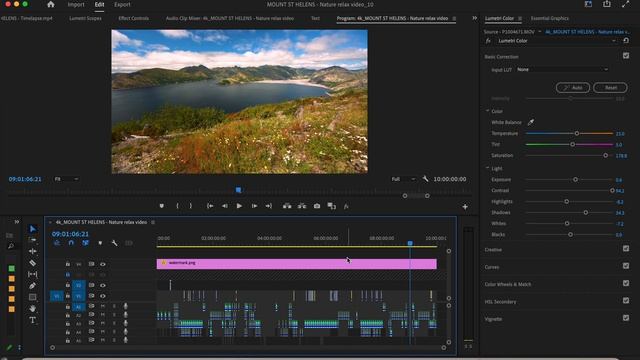The height and width of the screenshot is (360, 640).
Task: Select the Razor tool
Action: (33, 263)
